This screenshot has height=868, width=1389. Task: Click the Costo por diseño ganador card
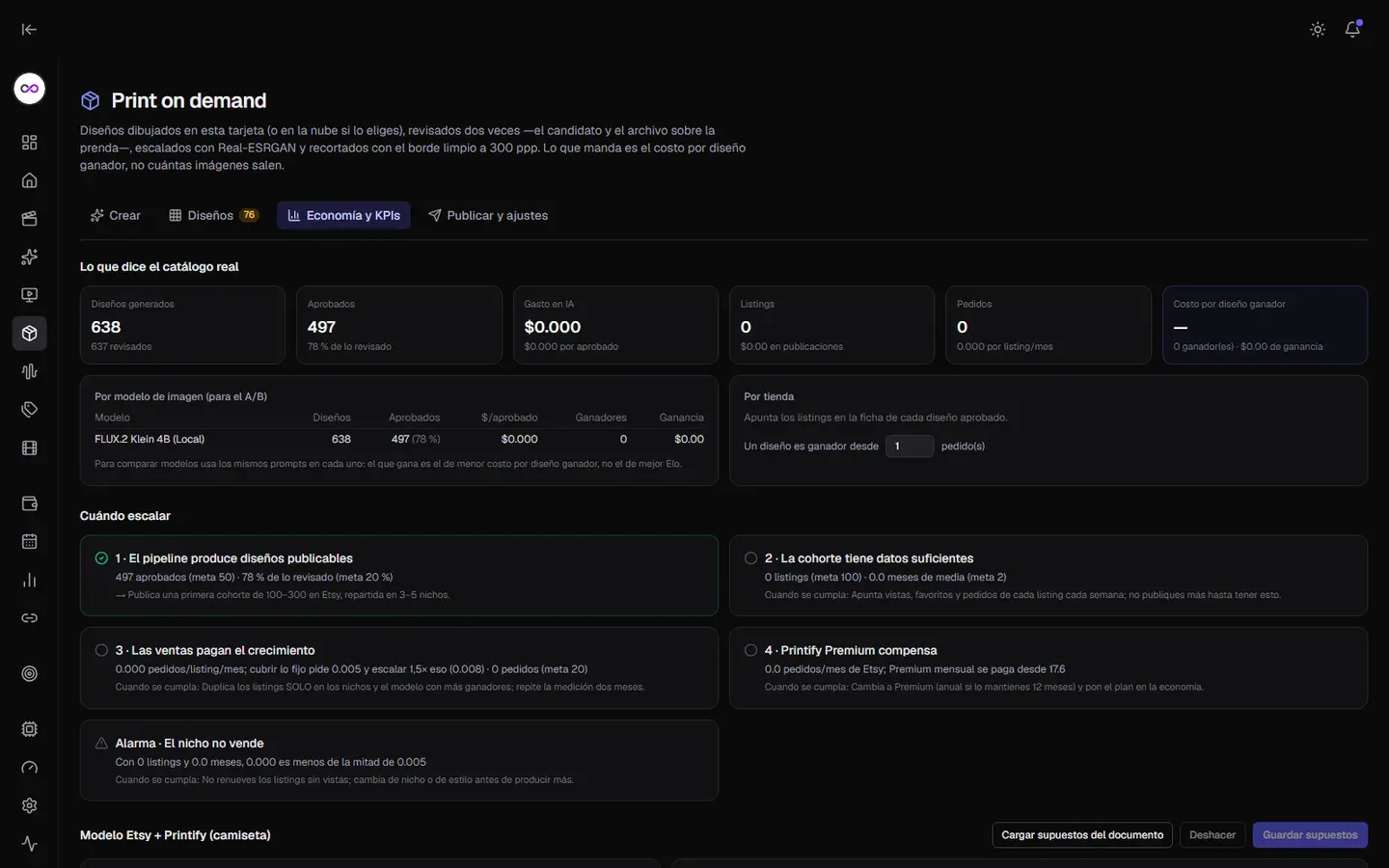click(1265, 325)
